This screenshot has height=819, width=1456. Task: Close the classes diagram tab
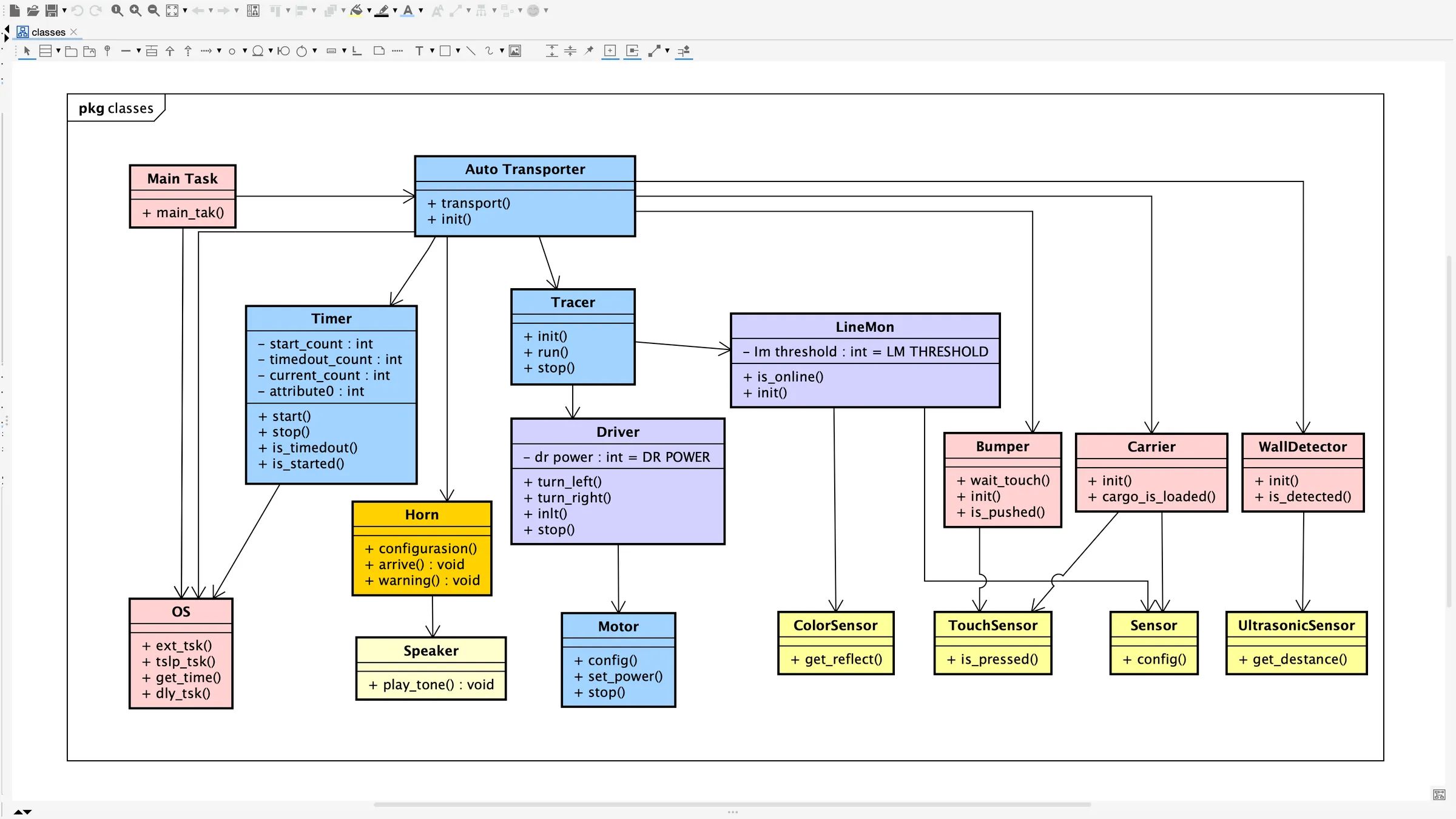pos(73,32)
